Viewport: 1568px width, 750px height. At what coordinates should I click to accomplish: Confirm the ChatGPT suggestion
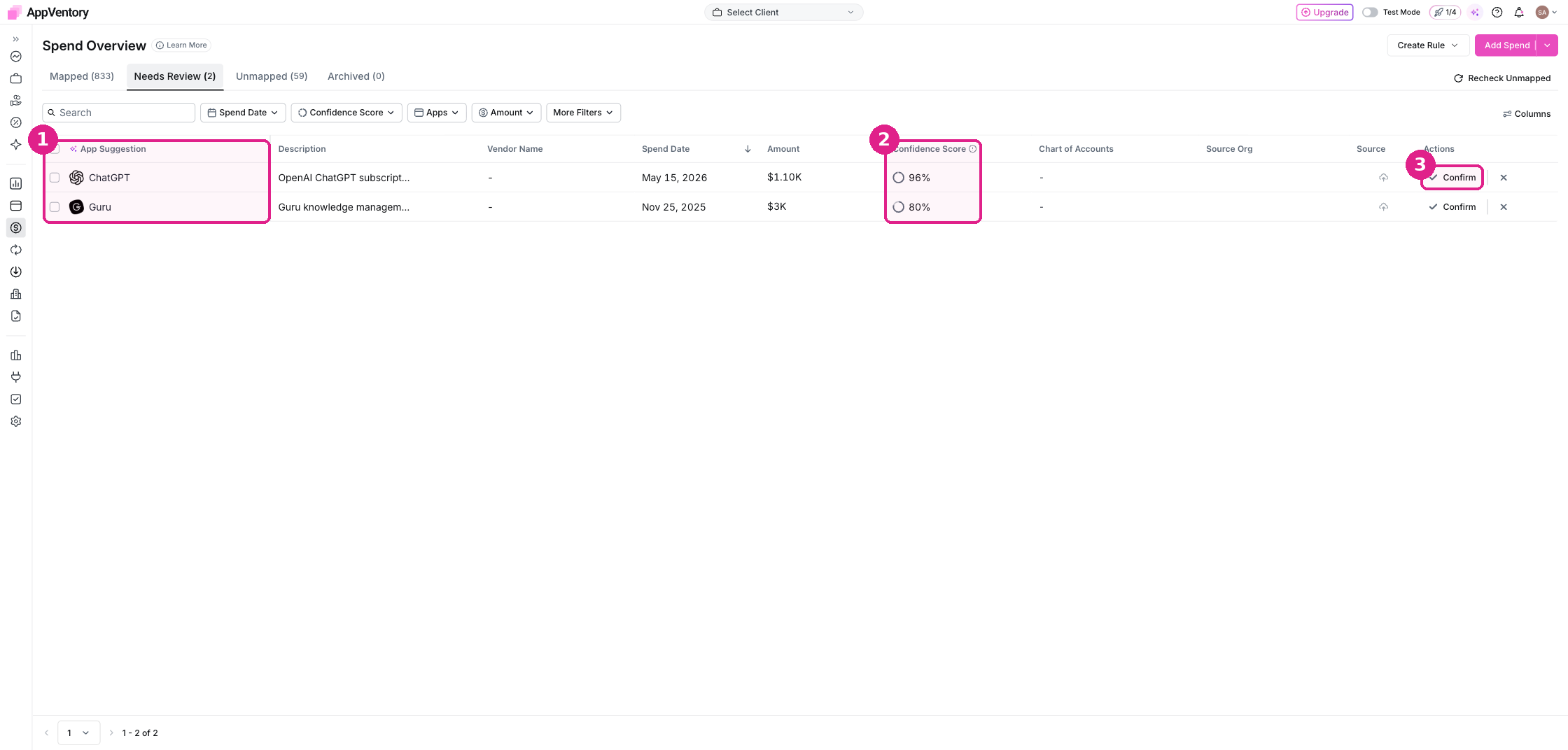point(1452,178)
